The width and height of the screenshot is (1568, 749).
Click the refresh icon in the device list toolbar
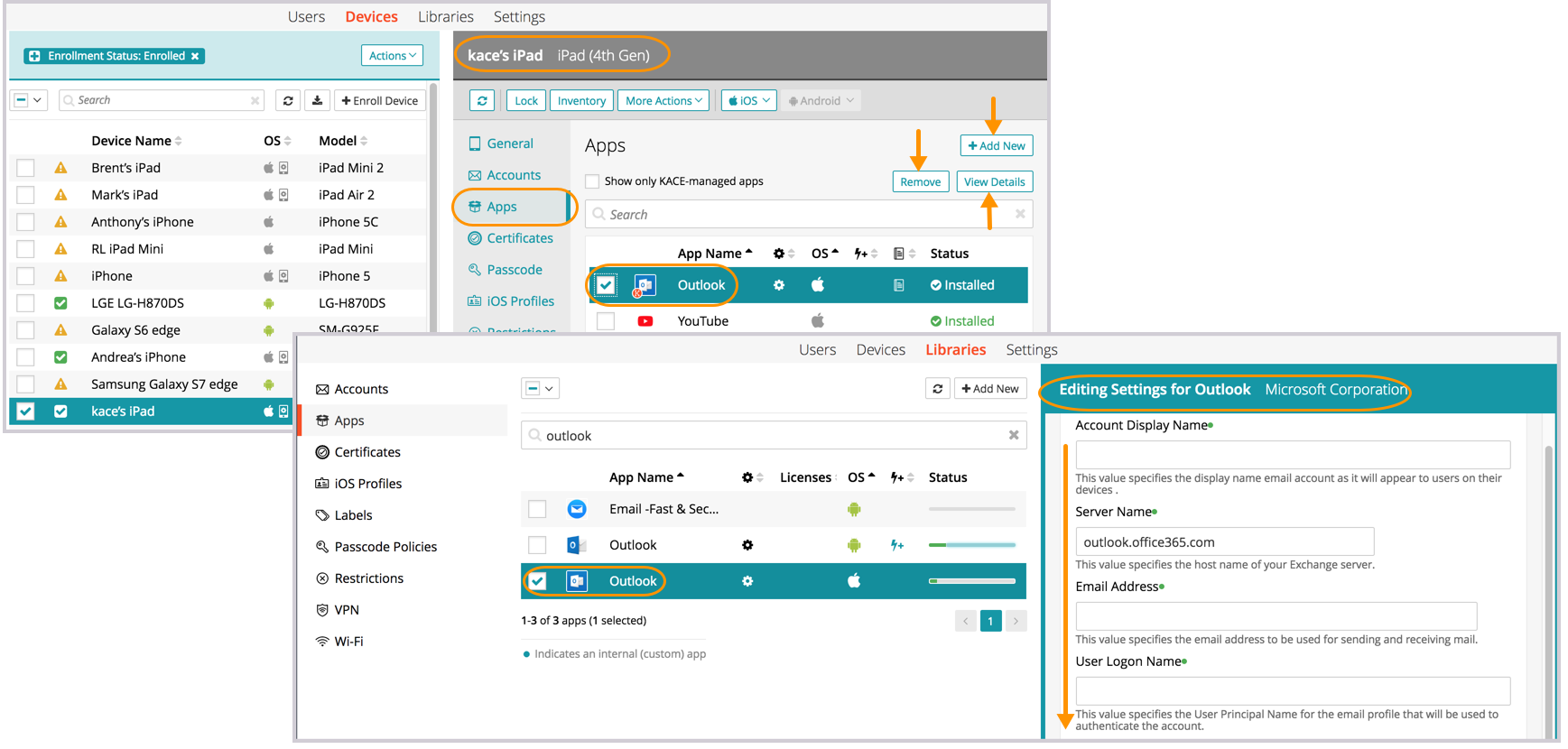[x=288, y=100]
